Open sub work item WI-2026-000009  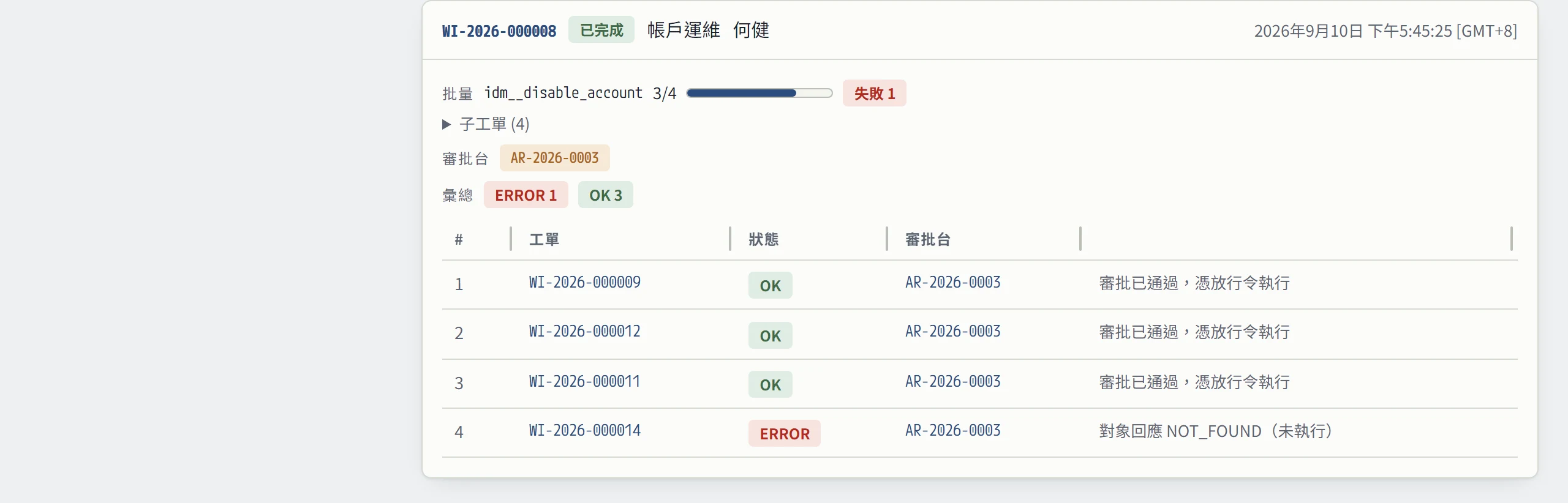(585, 282)
